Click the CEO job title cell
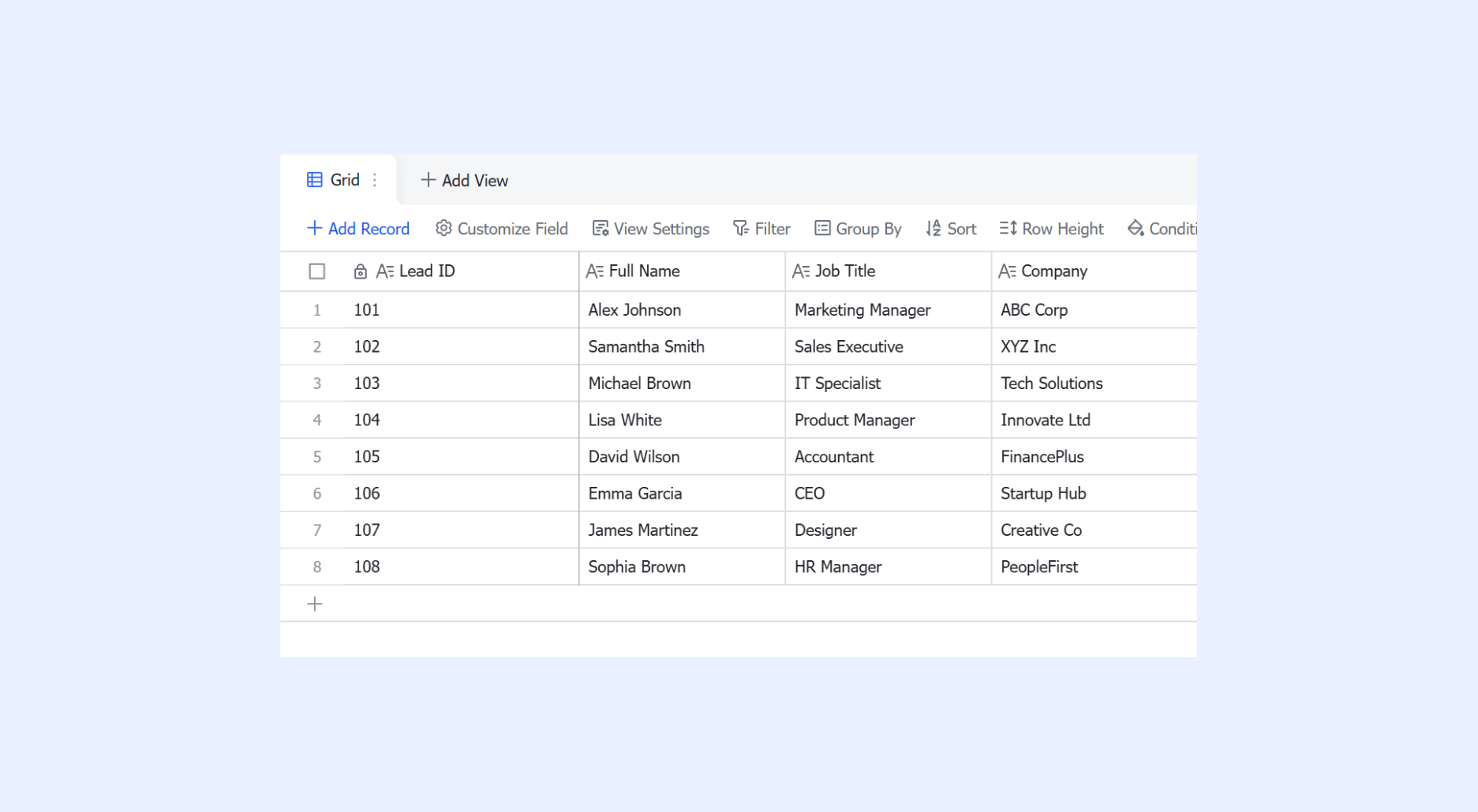The width and height of the screenshot is (1478, 812). tap(889, 493)
